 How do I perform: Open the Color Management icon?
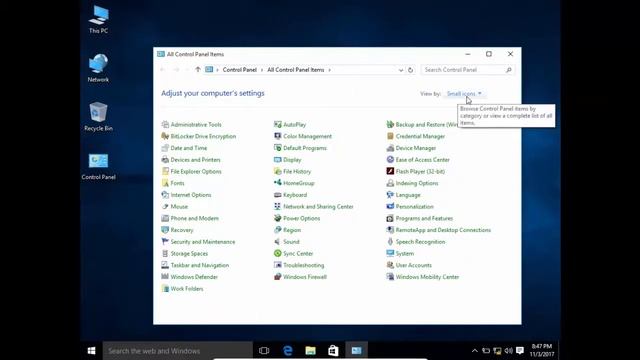[278, 136]
